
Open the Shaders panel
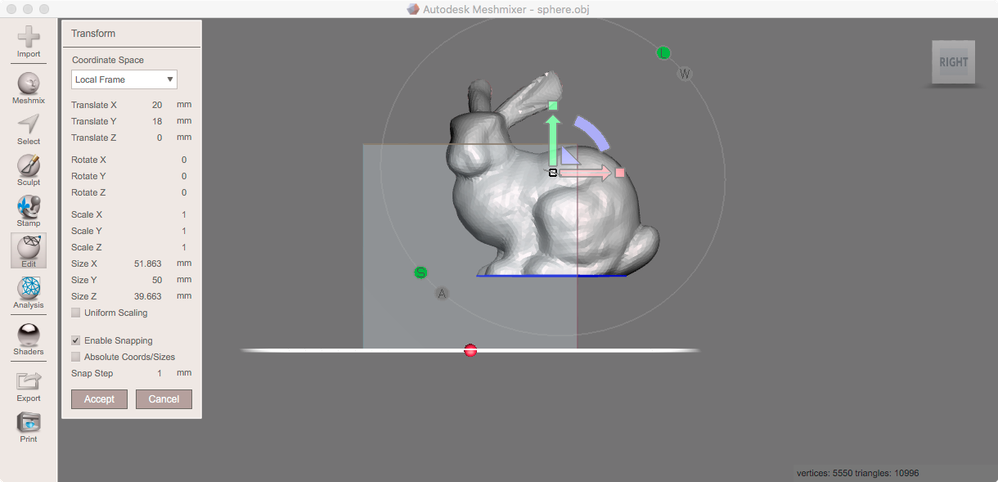29,339
